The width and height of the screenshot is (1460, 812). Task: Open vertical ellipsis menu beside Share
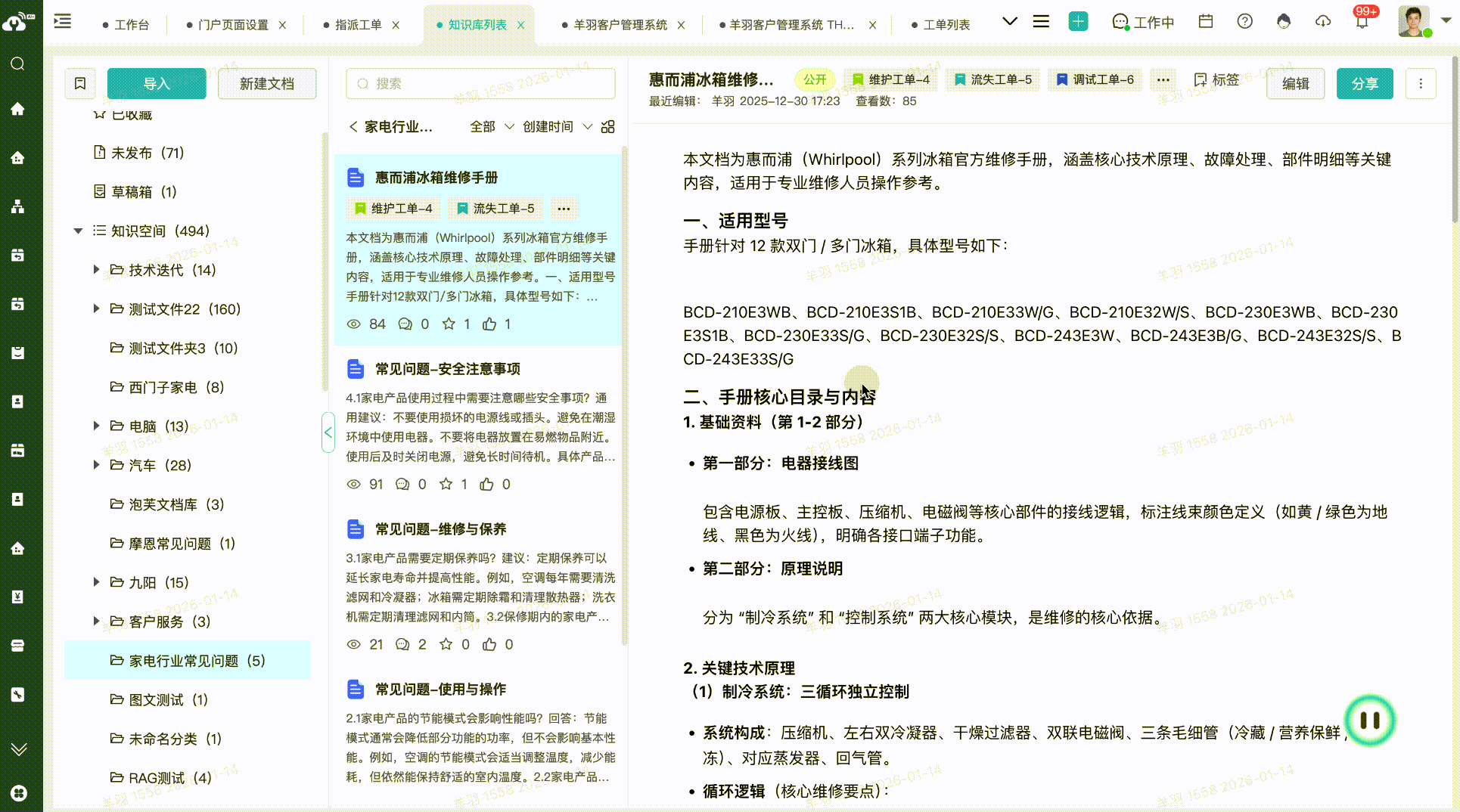pos(1421,83)
